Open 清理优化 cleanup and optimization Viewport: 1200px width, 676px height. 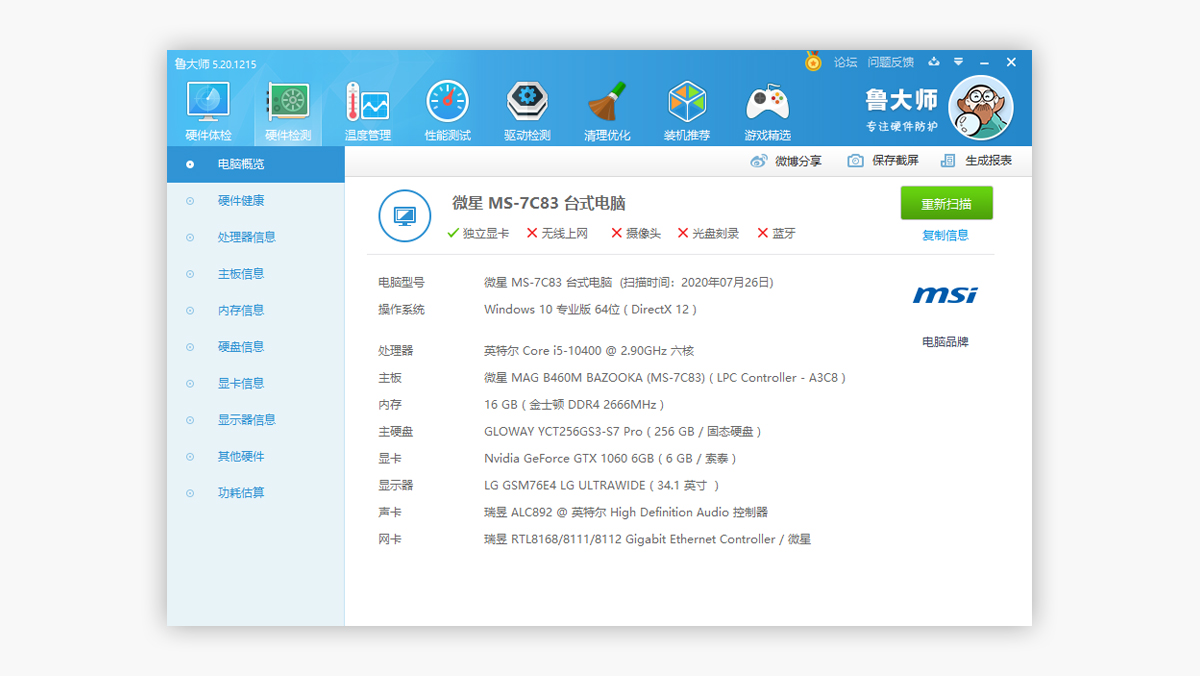pyautogui.click(x=607, y=111)
